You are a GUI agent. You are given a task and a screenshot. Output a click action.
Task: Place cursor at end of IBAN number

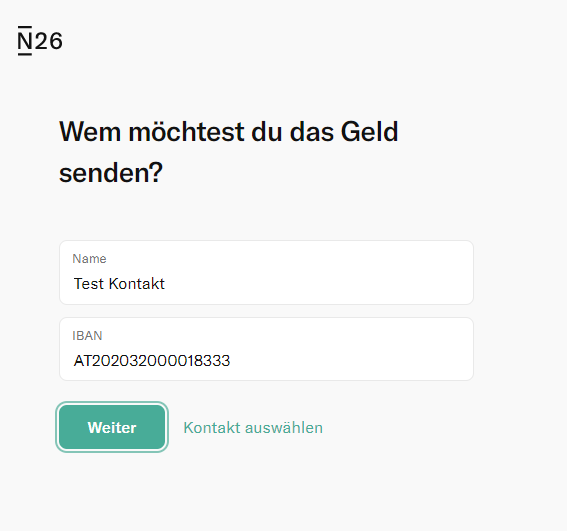pyautogui.click(x=231, y=361)
